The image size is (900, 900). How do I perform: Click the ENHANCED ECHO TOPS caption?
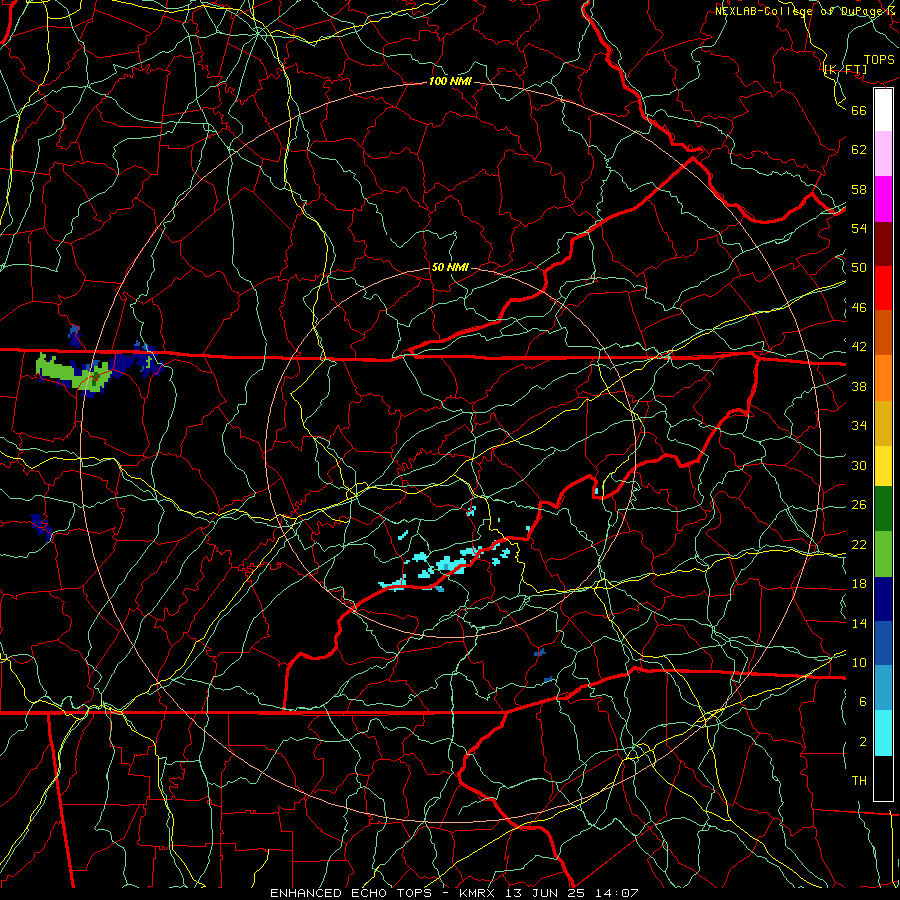click(x=453, y=893)
